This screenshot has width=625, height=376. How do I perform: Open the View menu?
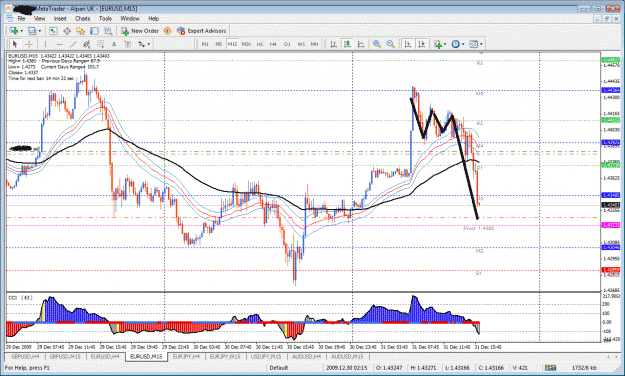pos(39,18)
